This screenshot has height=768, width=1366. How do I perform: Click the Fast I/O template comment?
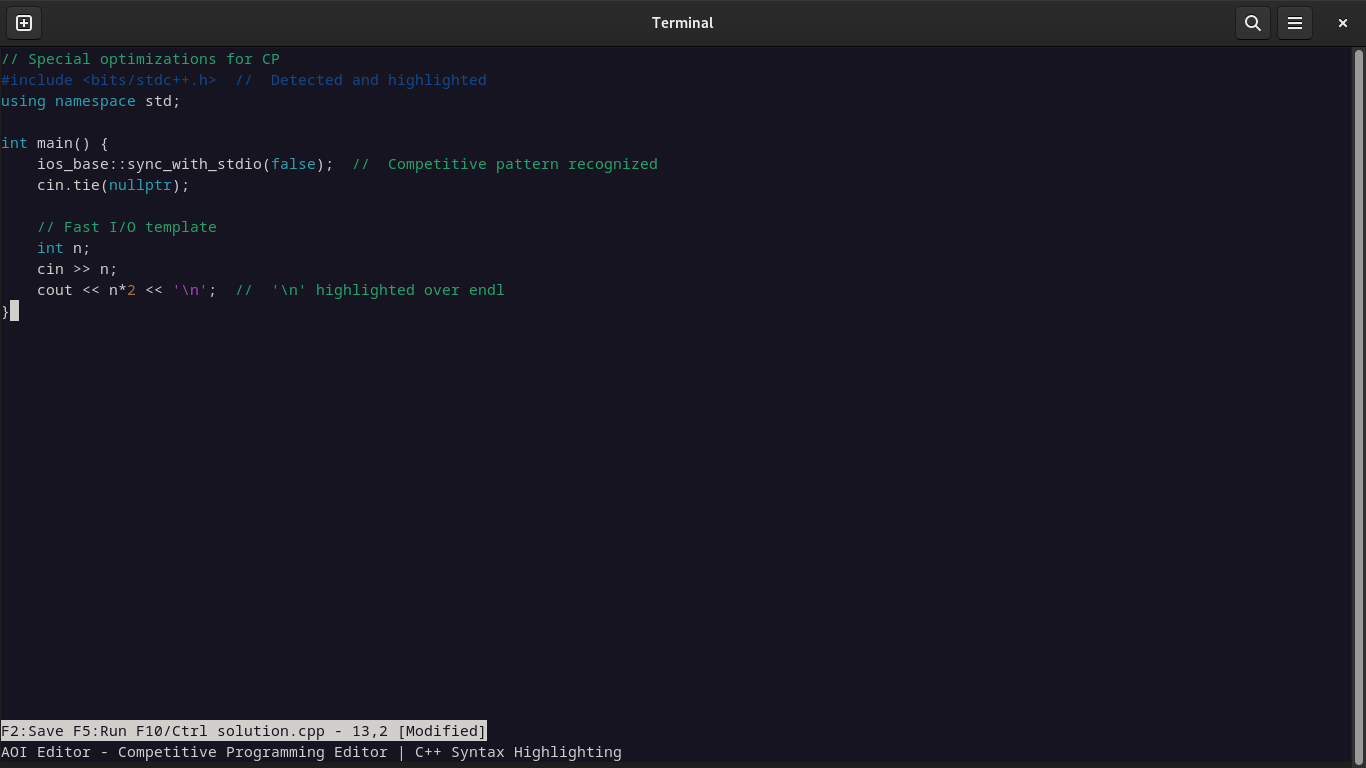click(127, 227)
